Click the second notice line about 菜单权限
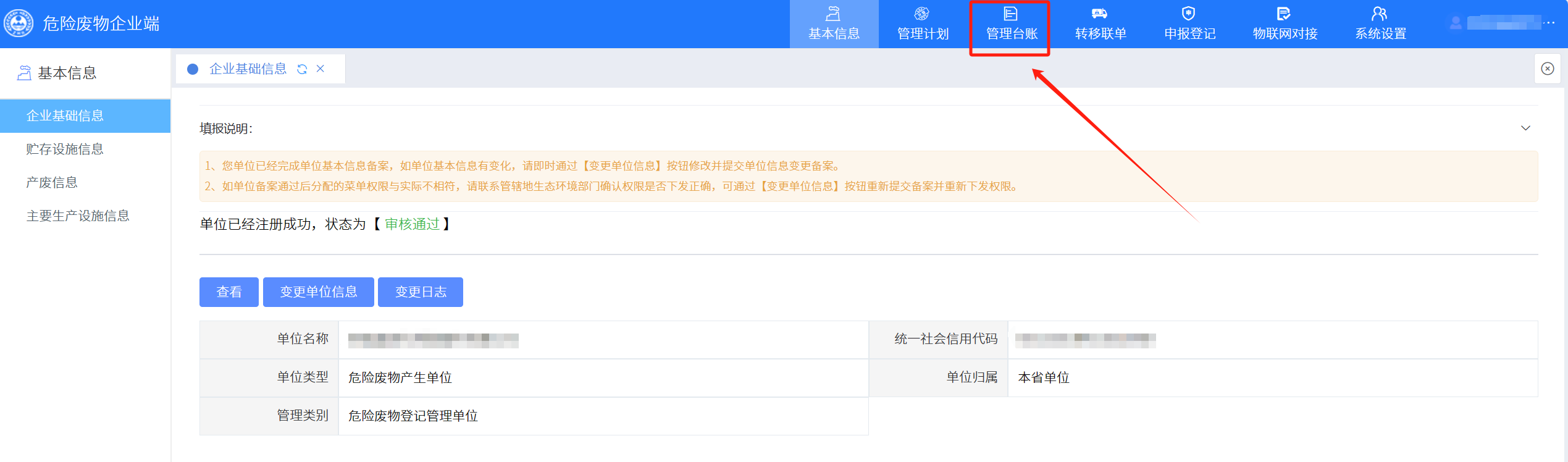Image resolution: width=1568 pixels, height=462 pixels. tap(612, 186)
